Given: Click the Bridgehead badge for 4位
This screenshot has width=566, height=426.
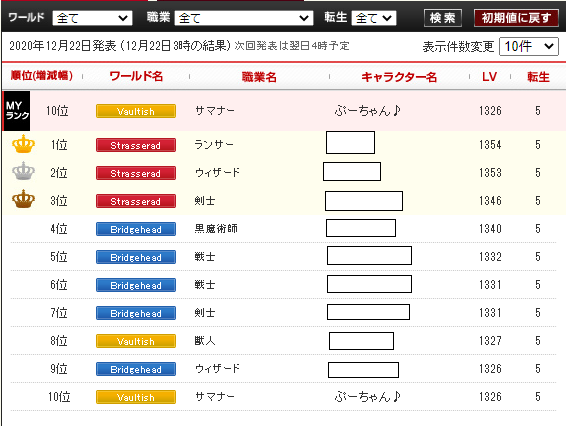Looking at the screenshot, I should (x=136, y=229).
